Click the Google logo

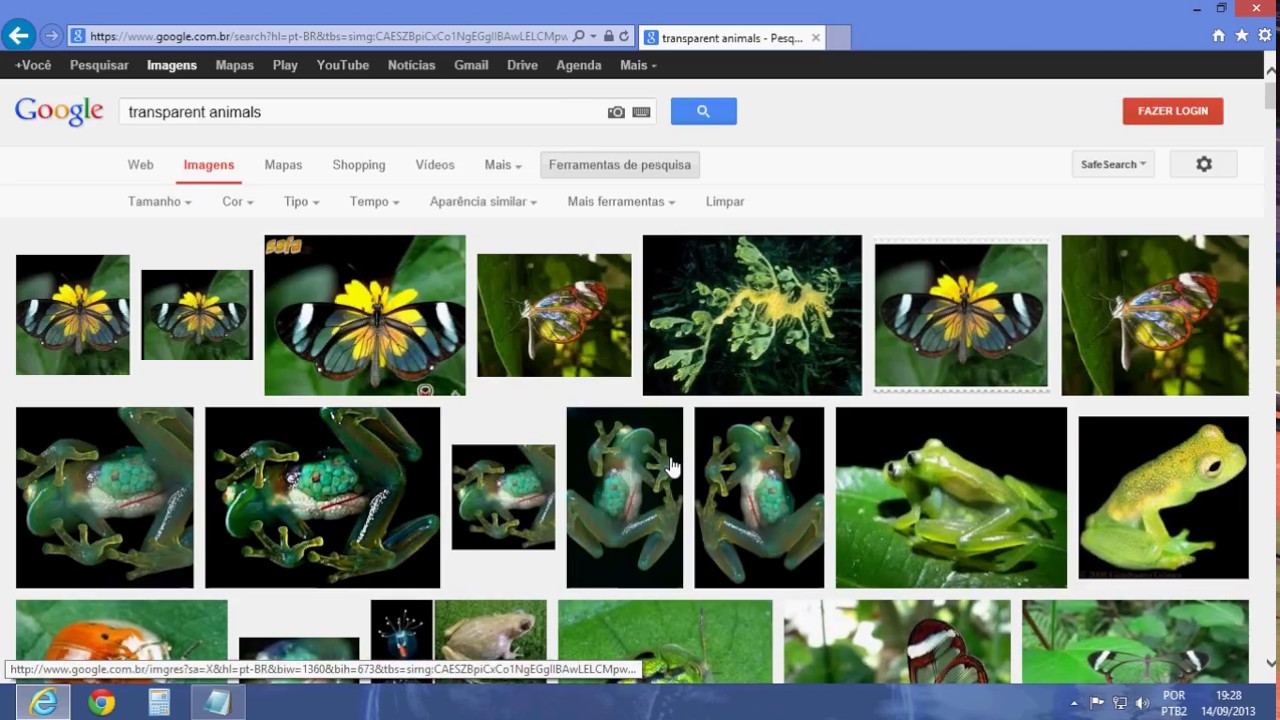pos(59,111)
